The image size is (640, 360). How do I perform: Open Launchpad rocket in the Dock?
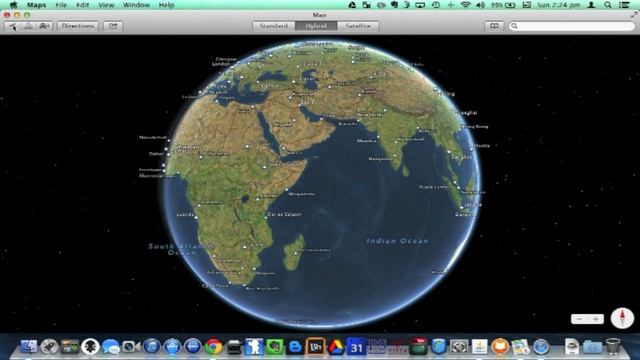49,347
